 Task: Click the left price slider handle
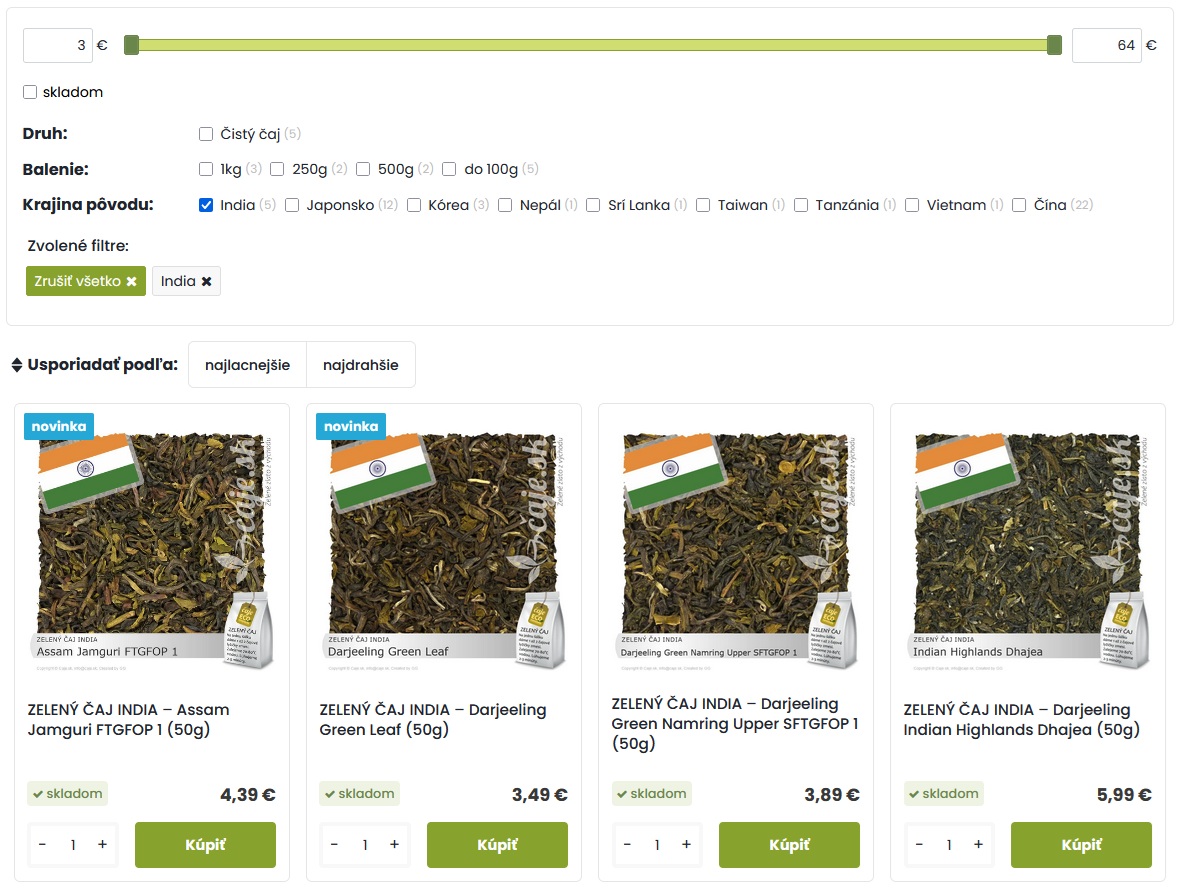(x=131, y=45)
